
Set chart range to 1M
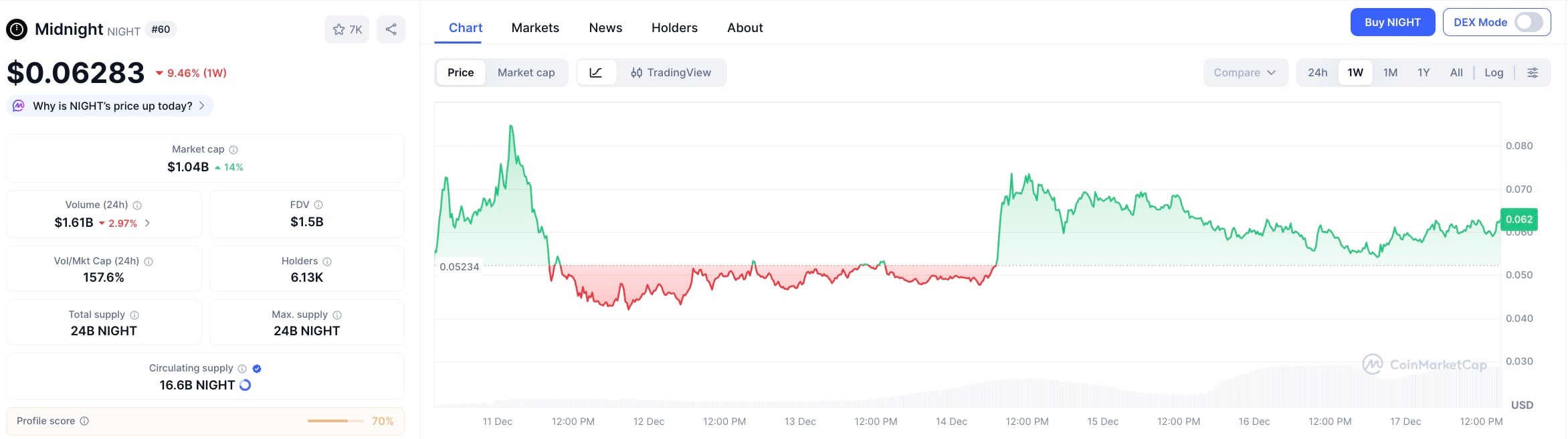point(1391,72)
